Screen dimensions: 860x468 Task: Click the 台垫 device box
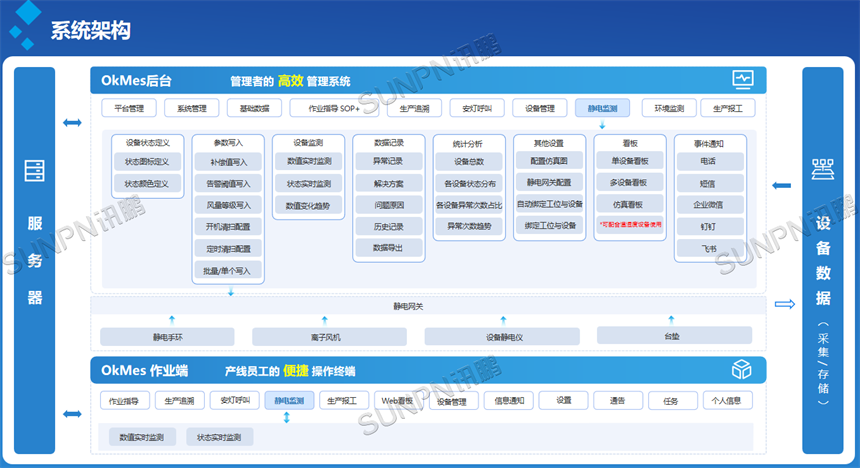click(x=674, y=336)
